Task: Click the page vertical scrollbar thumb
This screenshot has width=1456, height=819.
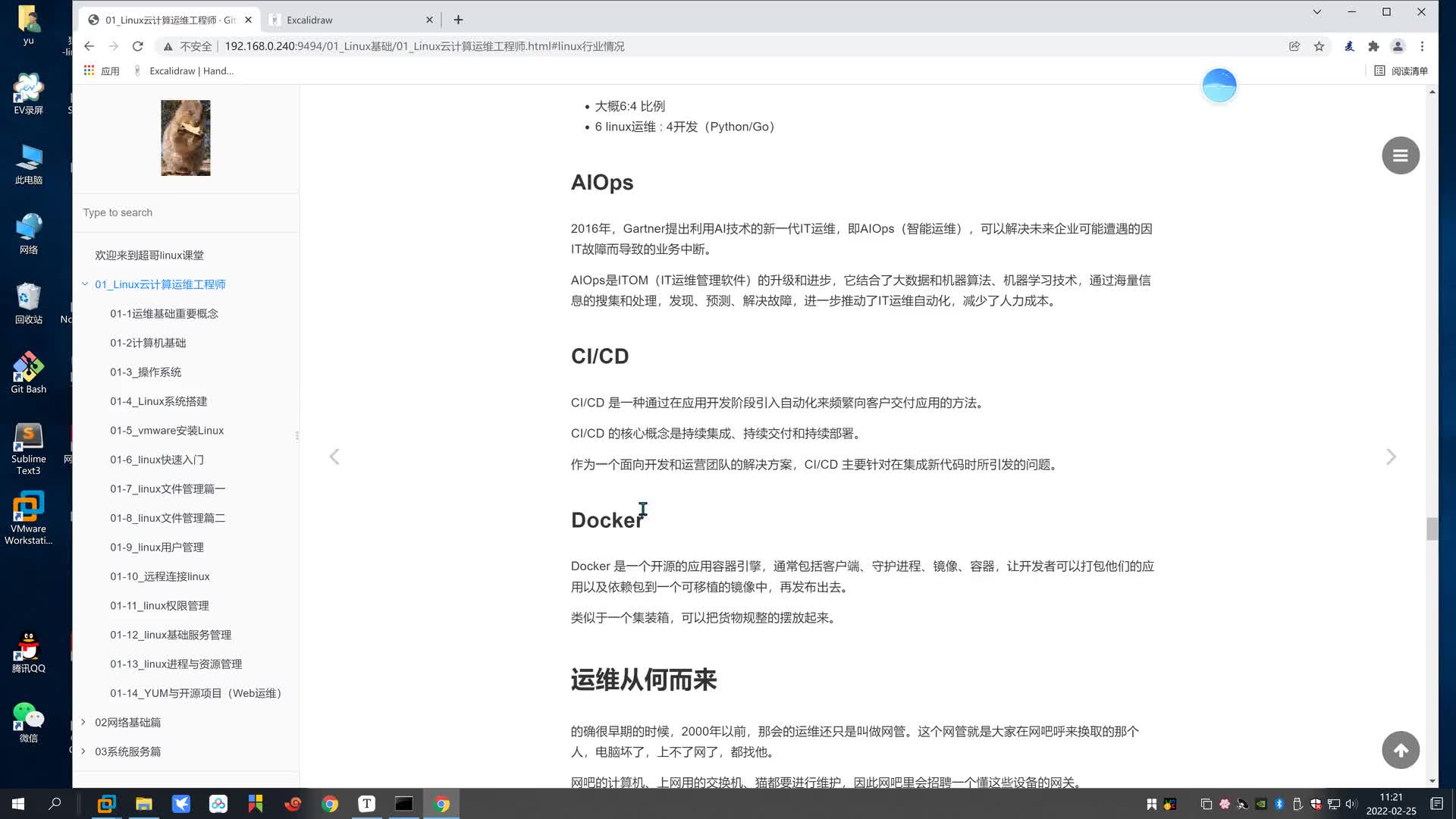Action: (1432, 529)
